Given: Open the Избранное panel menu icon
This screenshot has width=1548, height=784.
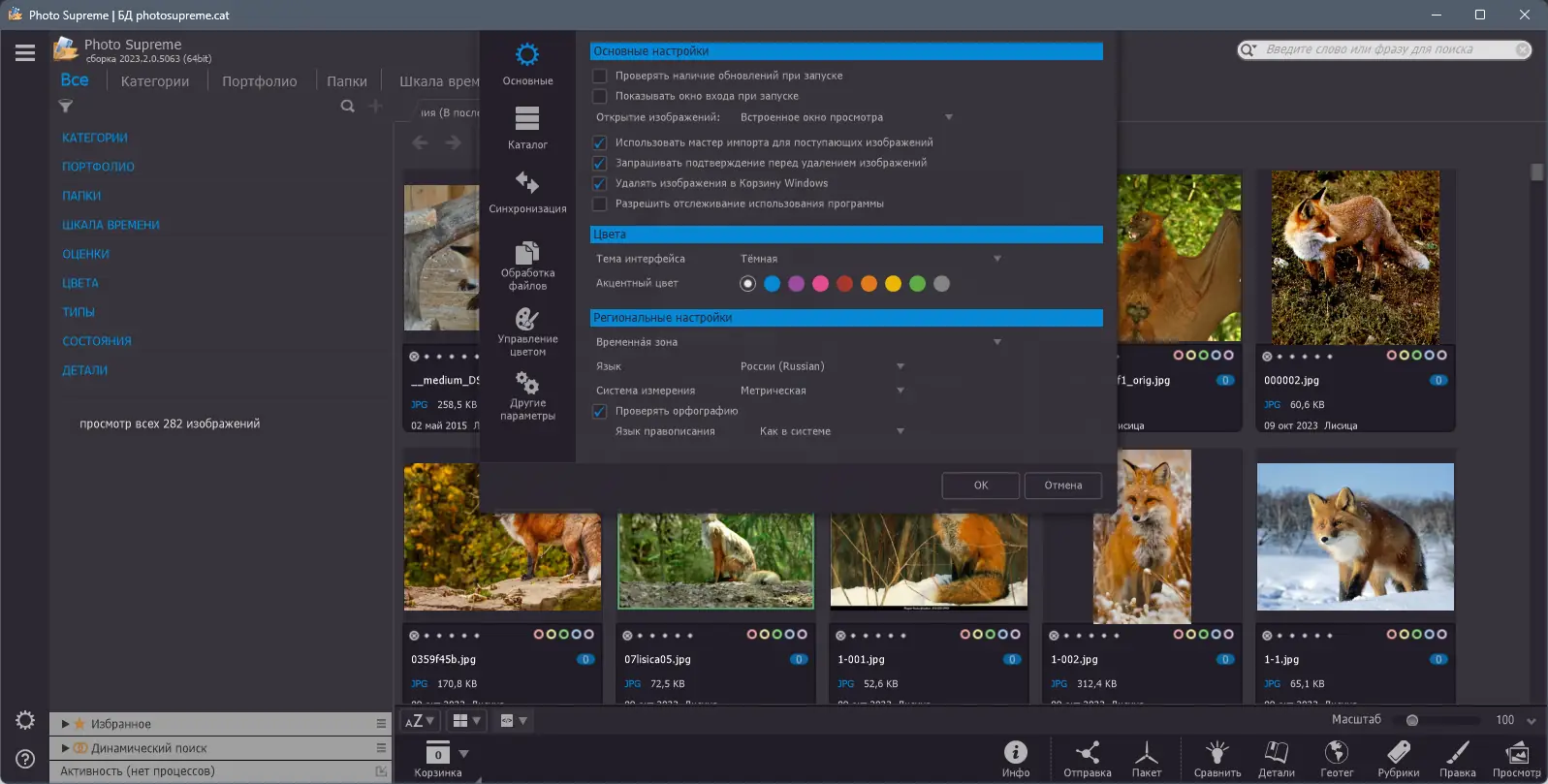Looking at the screenshot, I should [x=381, y=724].
